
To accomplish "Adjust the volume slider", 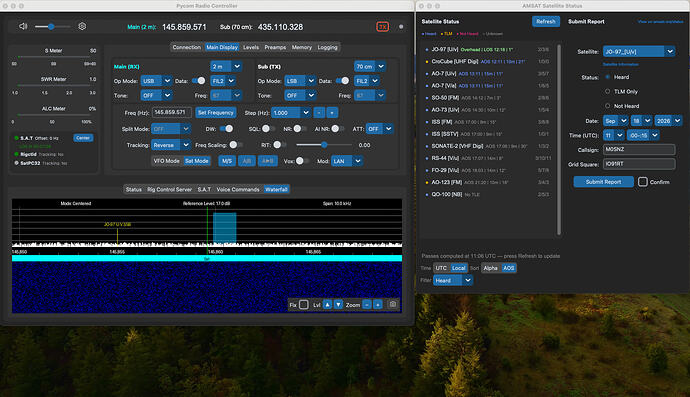I will tap(52, 27).
